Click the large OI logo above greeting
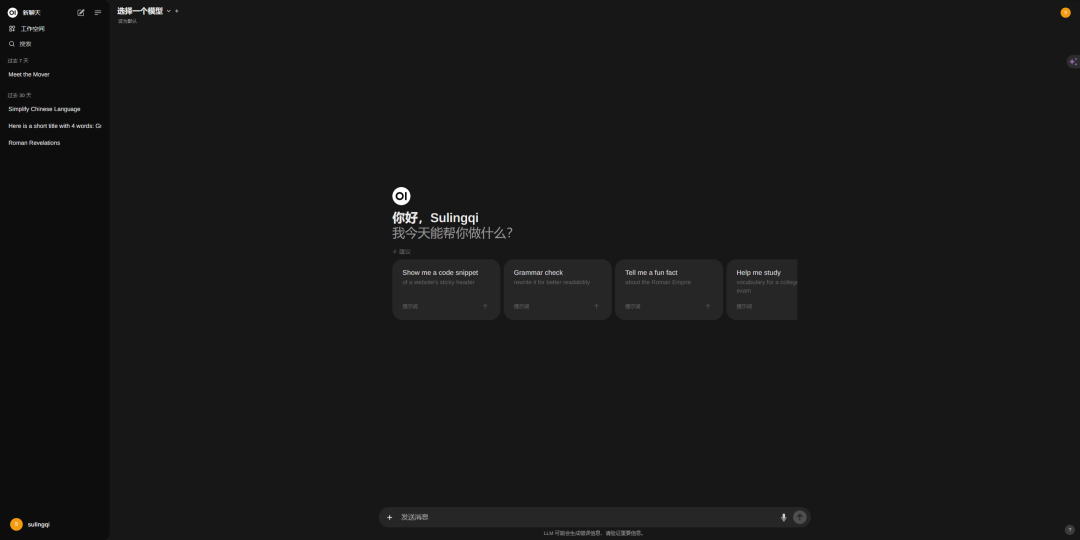Viewport: 1080px width, 540px height. [402, 196]
